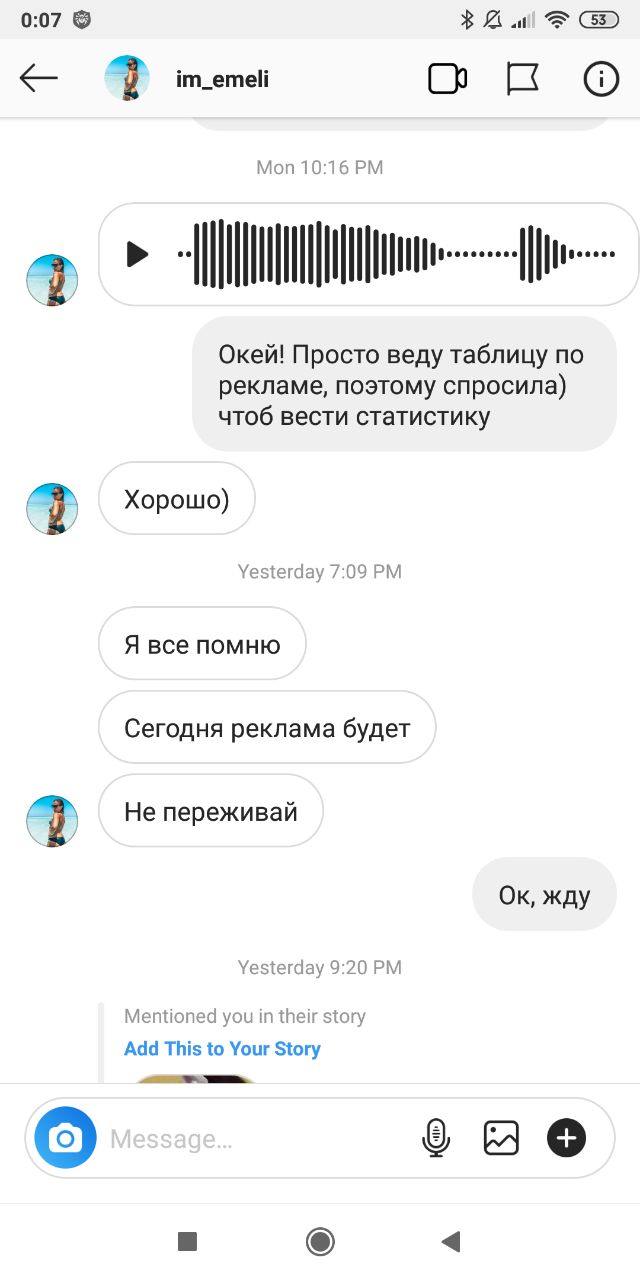Seek within the voice message waveform

point(397,254)
